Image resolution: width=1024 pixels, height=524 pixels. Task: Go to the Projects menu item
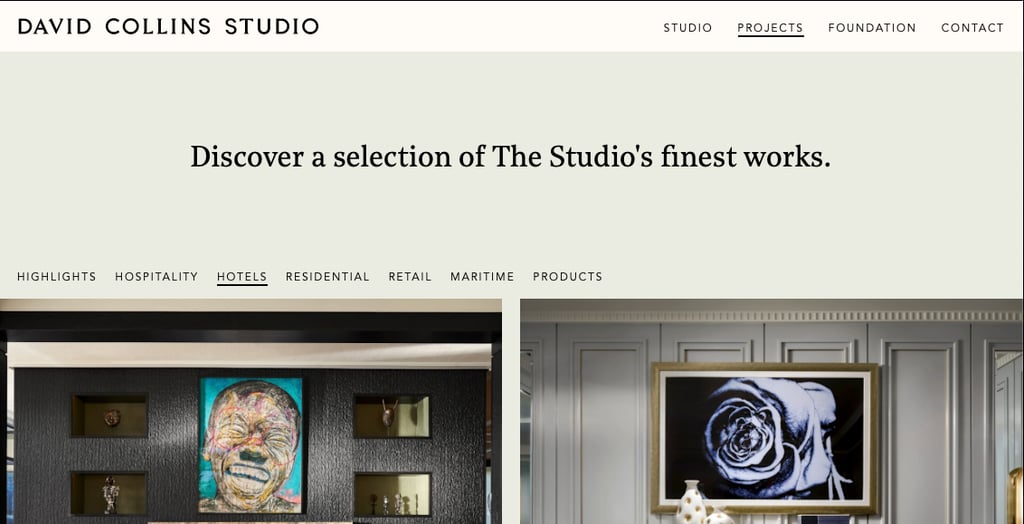pos(770,27)
